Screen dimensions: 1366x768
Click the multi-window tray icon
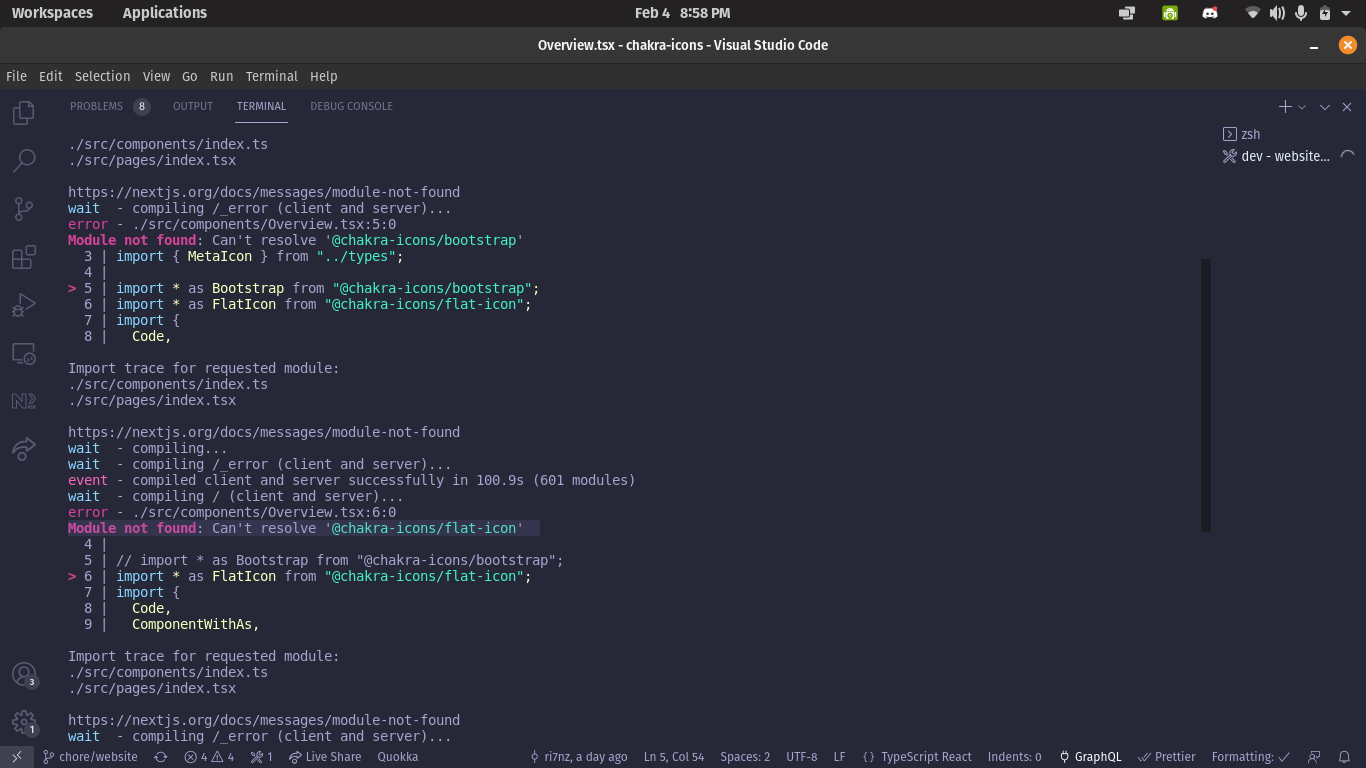tap(1127, 13)
